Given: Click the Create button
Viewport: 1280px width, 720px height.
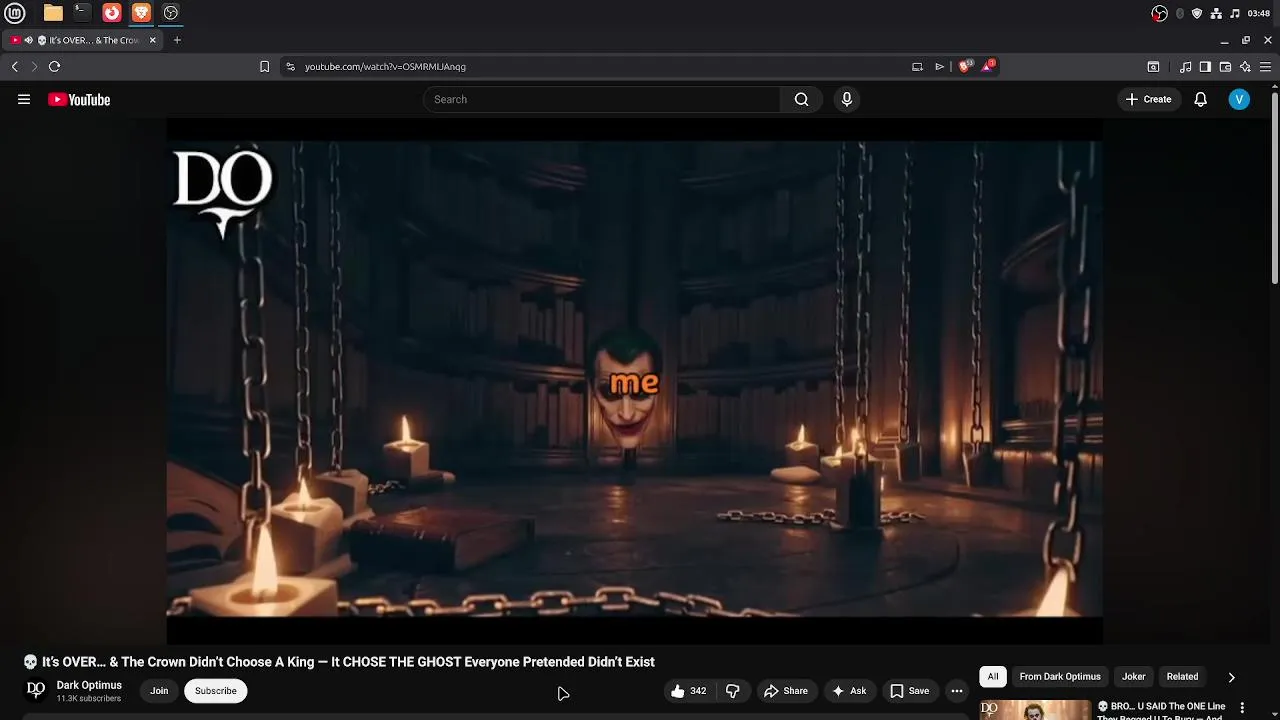Looking at the screenshot, I should 1148,99.
